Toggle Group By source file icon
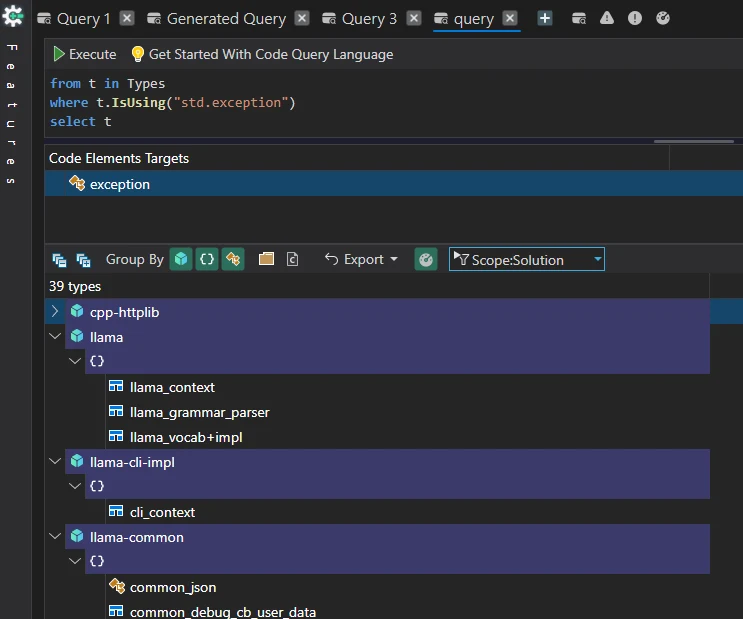The image size is (743, 619). click(292, 259)
